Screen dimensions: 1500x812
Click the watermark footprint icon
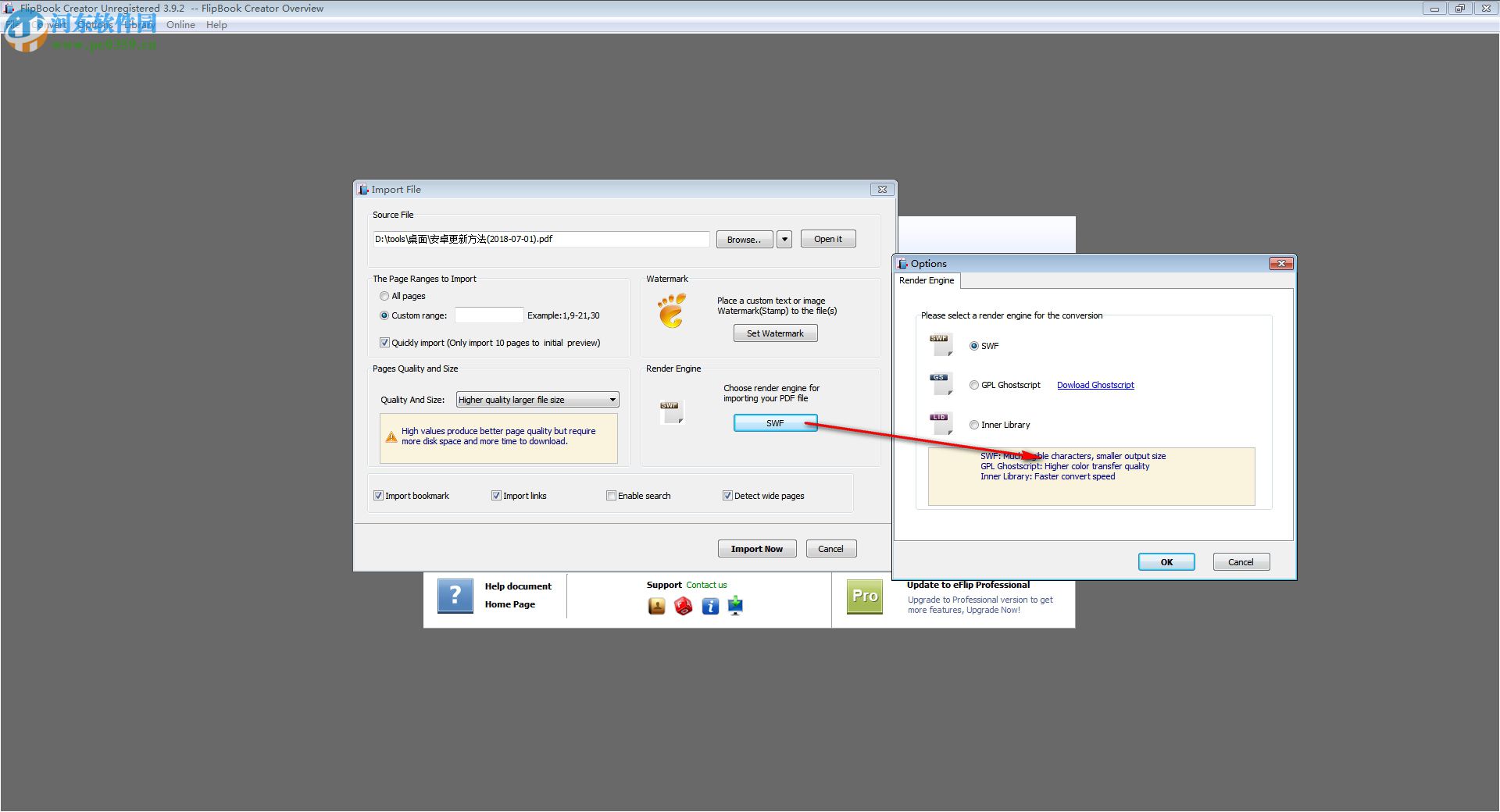[672, 311]
